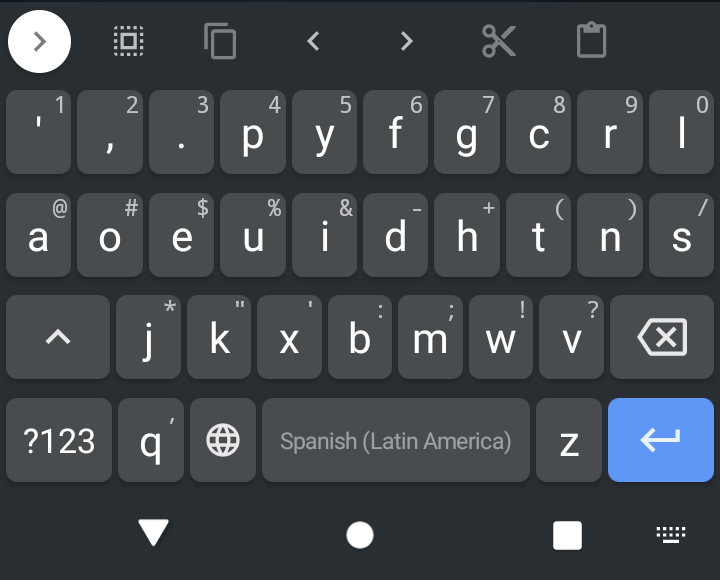Tap the Spanish (Latin America) space bar
The image size is (720, 580).
(396, 440)
